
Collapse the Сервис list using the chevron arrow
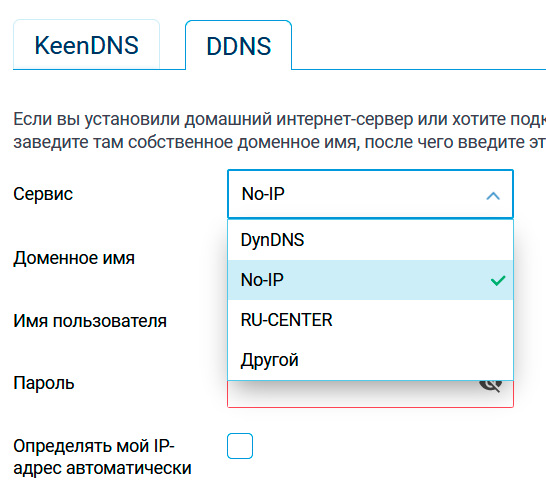tap(493, 196)
